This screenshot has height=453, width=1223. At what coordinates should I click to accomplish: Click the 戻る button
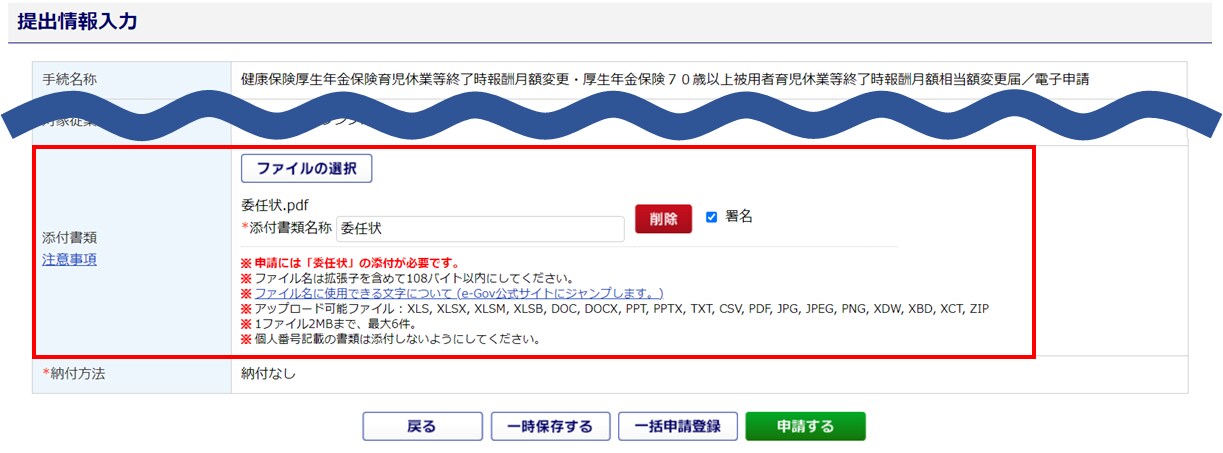(421, 427)
